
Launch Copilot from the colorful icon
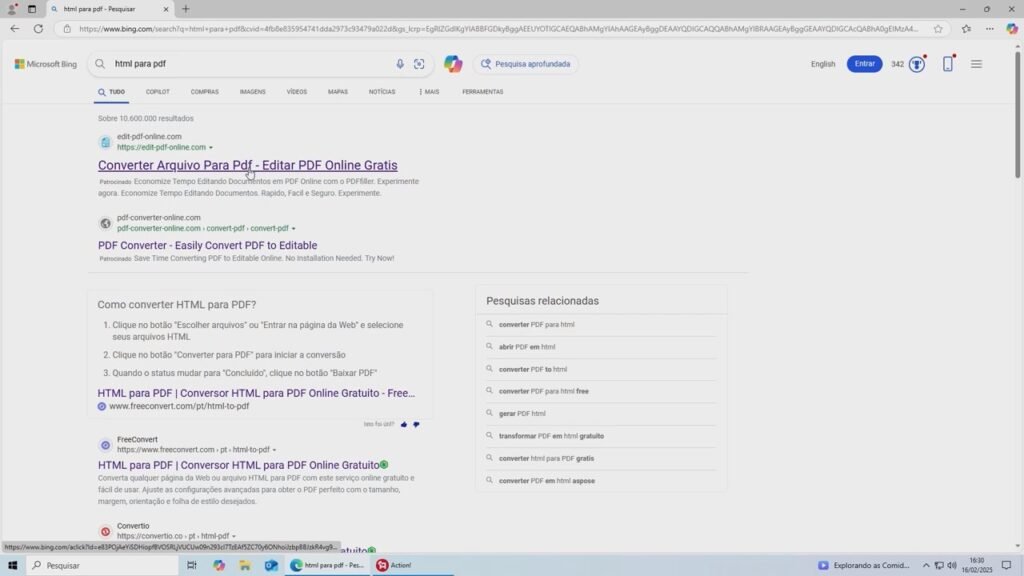(453, 64)
